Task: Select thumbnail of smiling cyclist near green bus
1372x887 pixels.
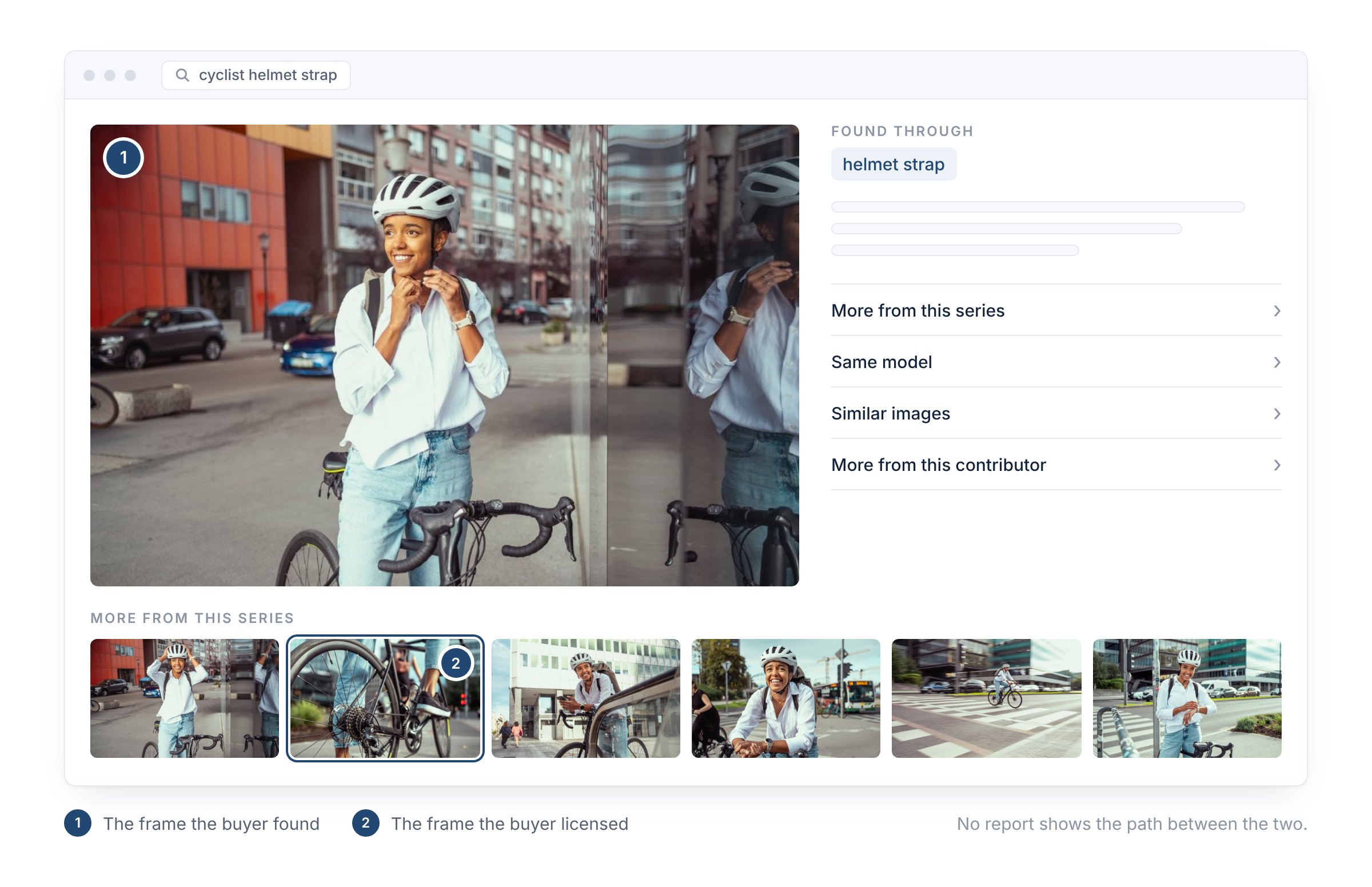Action: [x=785, y=698]
